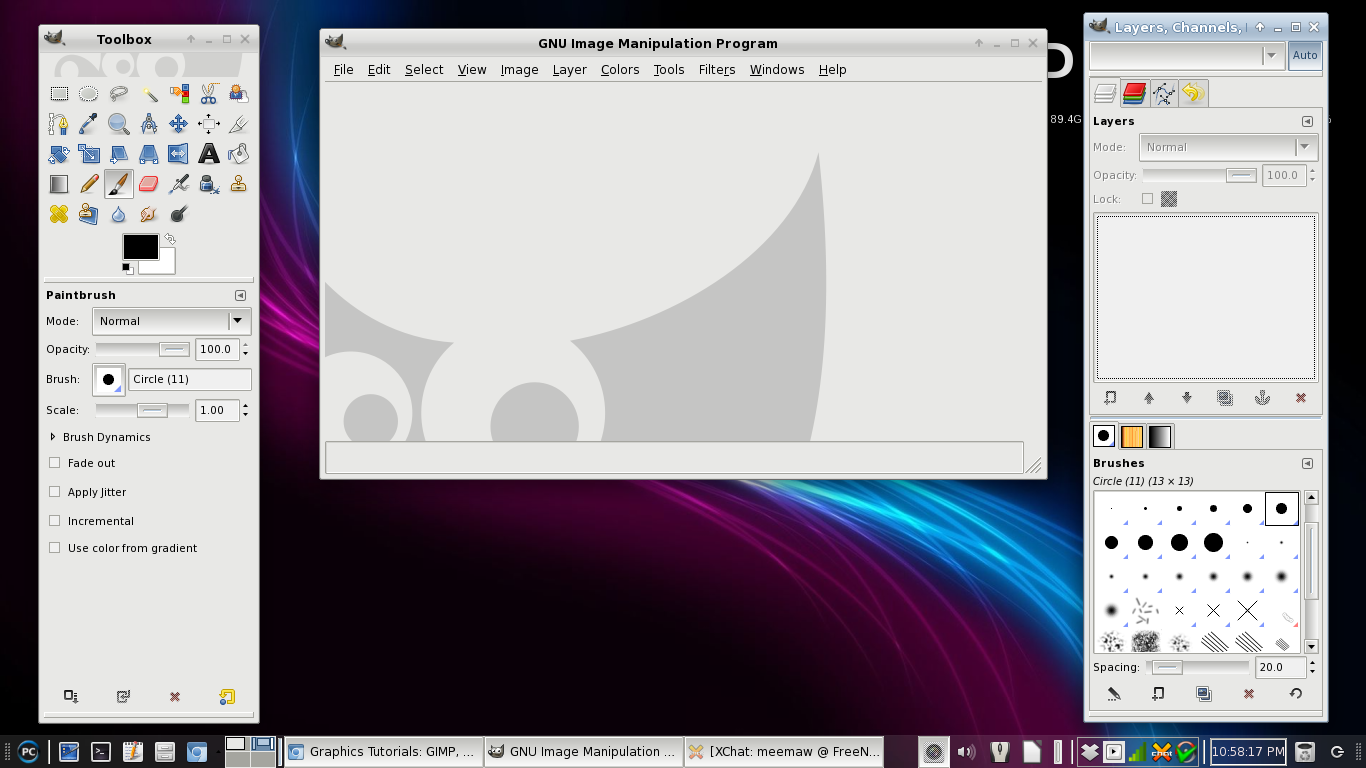
Task: Select the Ellipse Select tool
Action: tap(89, 94)
